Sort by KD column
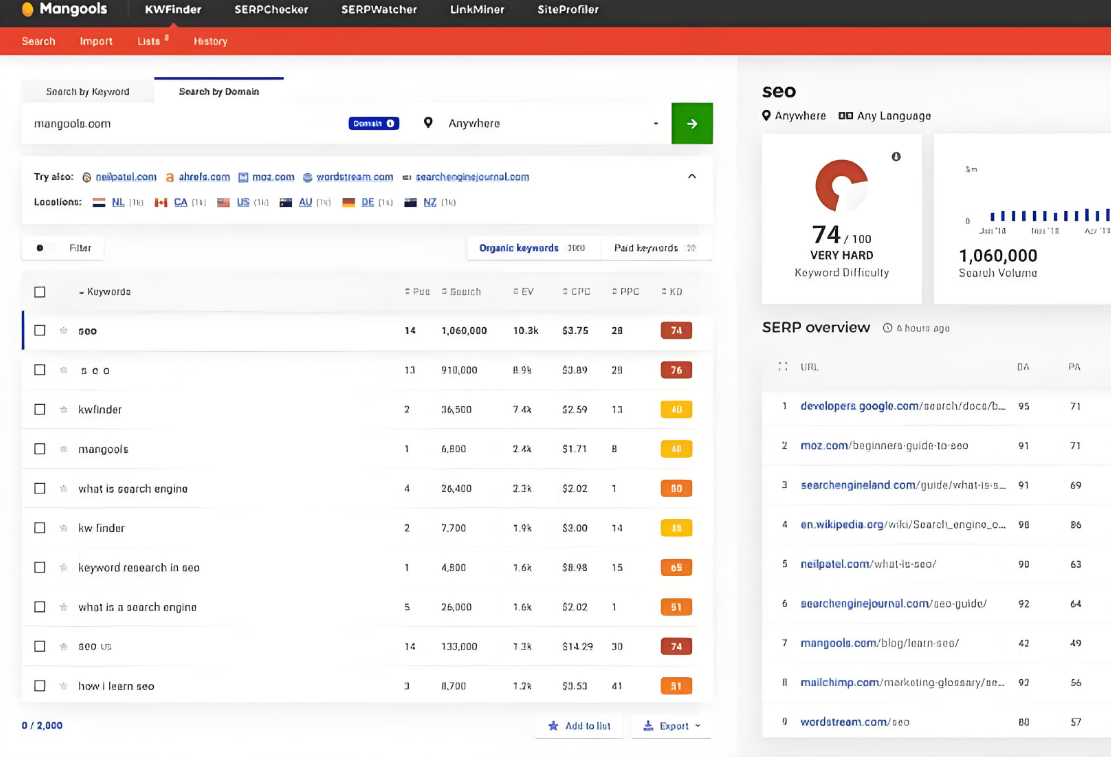Viewport: 1111px width, 757px height. pyautogui.click(x=672, y=292)
